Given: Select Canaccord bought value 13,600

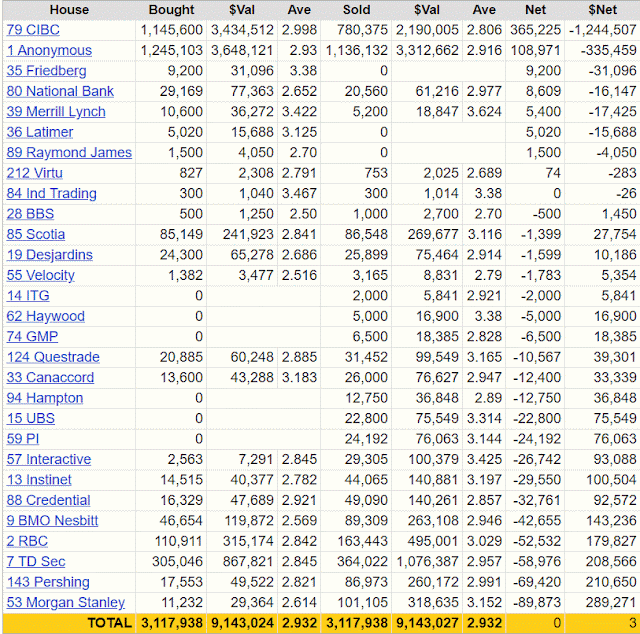Looking at the screenshot, I should [181, 377].
